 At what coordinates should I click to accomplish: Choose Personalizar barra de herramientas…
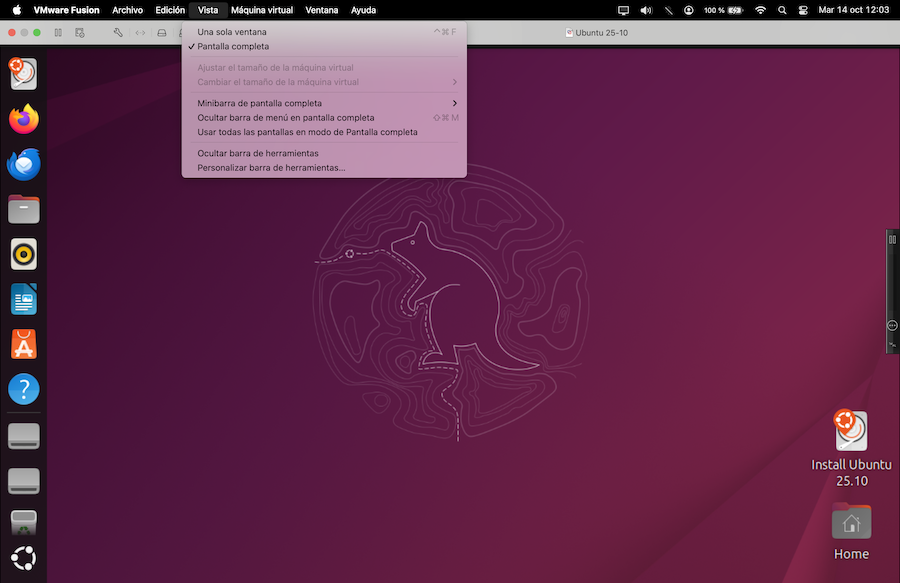pos(271,168)
